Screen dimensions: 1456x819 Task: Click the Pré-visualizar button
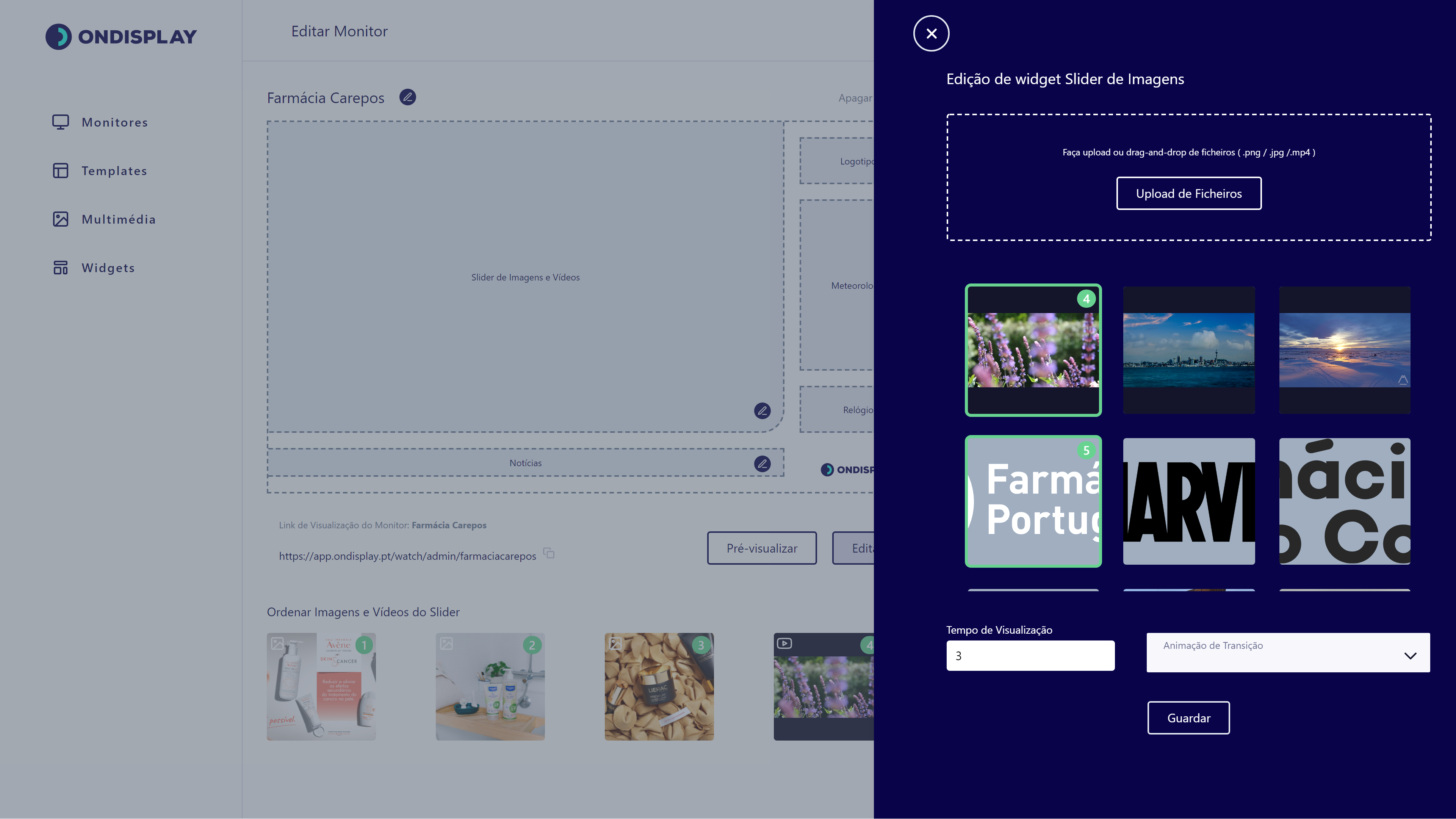click(x=761, y=548)
